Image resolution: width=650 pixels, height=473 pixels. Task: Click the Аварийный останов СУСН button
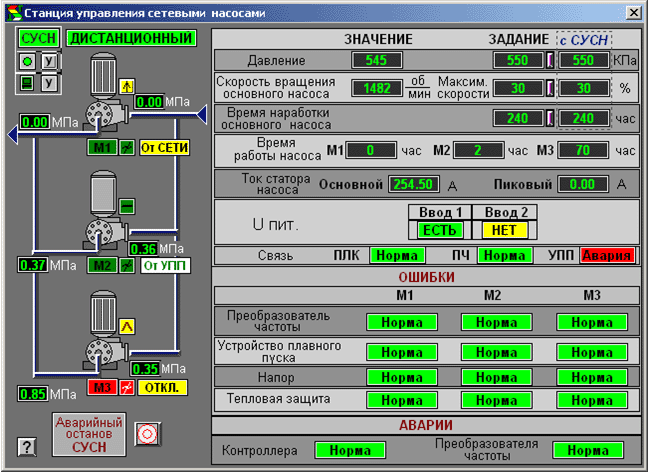point(89,434)
